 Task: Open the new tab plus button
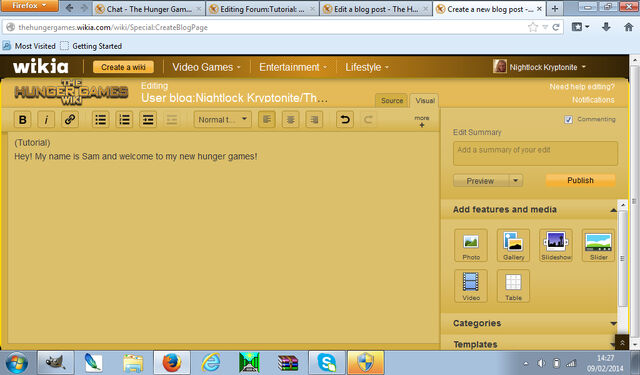555,8
